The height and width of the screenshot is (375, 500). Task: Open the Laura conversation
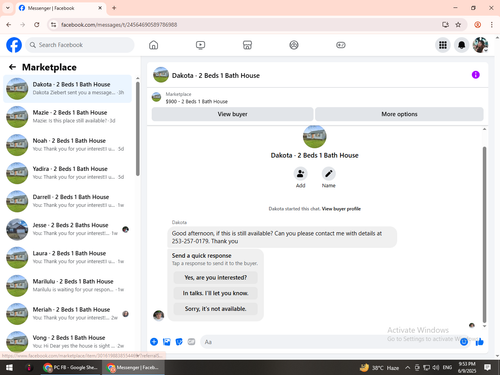pyautogui.click(x=67, y=257)
